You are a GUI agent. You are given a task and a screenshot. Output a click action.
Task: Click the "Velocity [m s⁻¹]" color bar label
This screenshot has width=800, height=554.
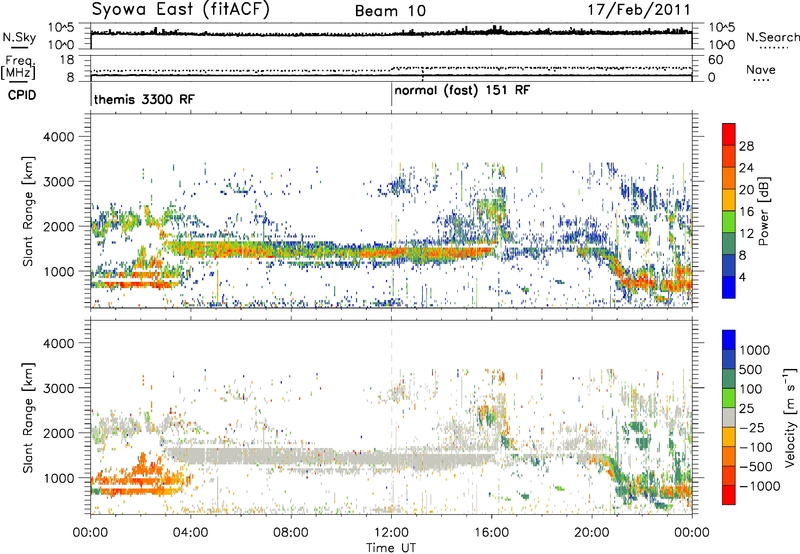click(x=790, y=417)
